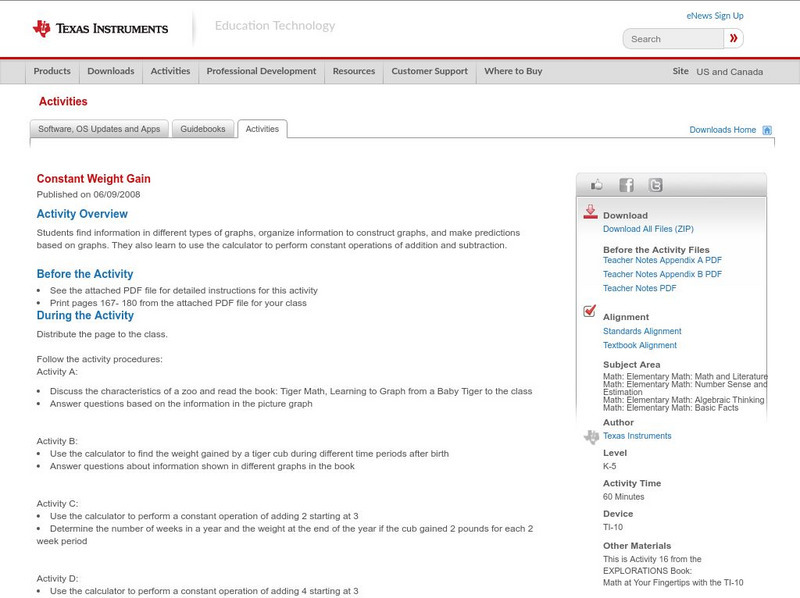Open the Resources menu
The image size is (800, 598).
click(x=354, y=71)
